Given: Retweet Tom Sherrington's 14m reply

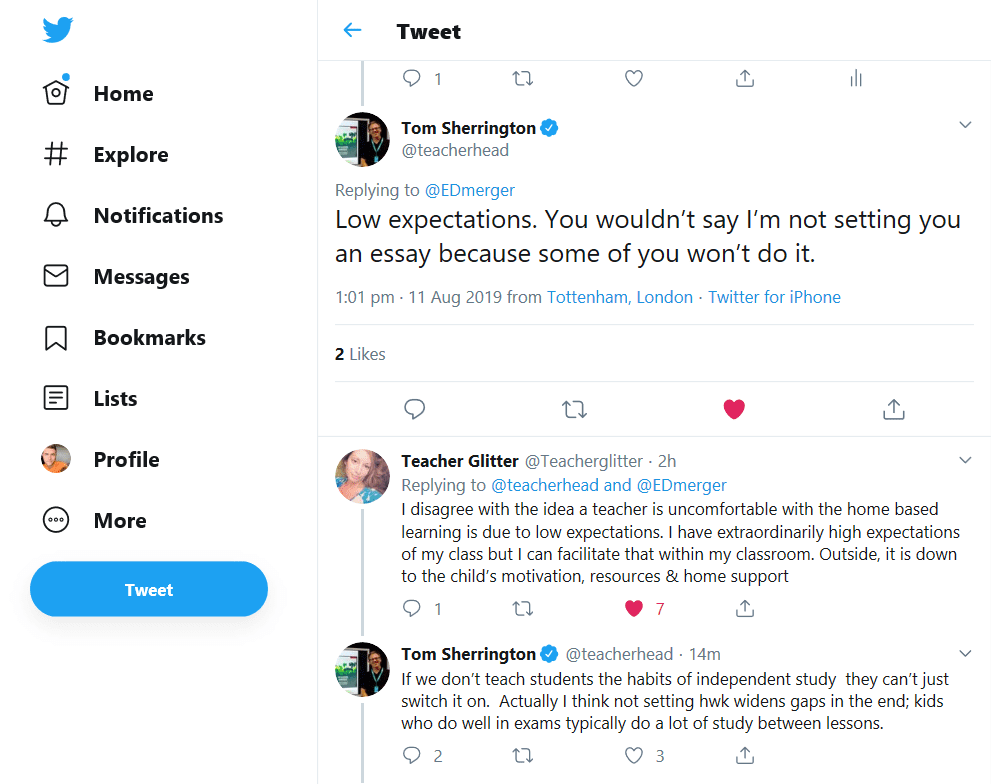Looking at the screenshot, I should click(522, 755).
